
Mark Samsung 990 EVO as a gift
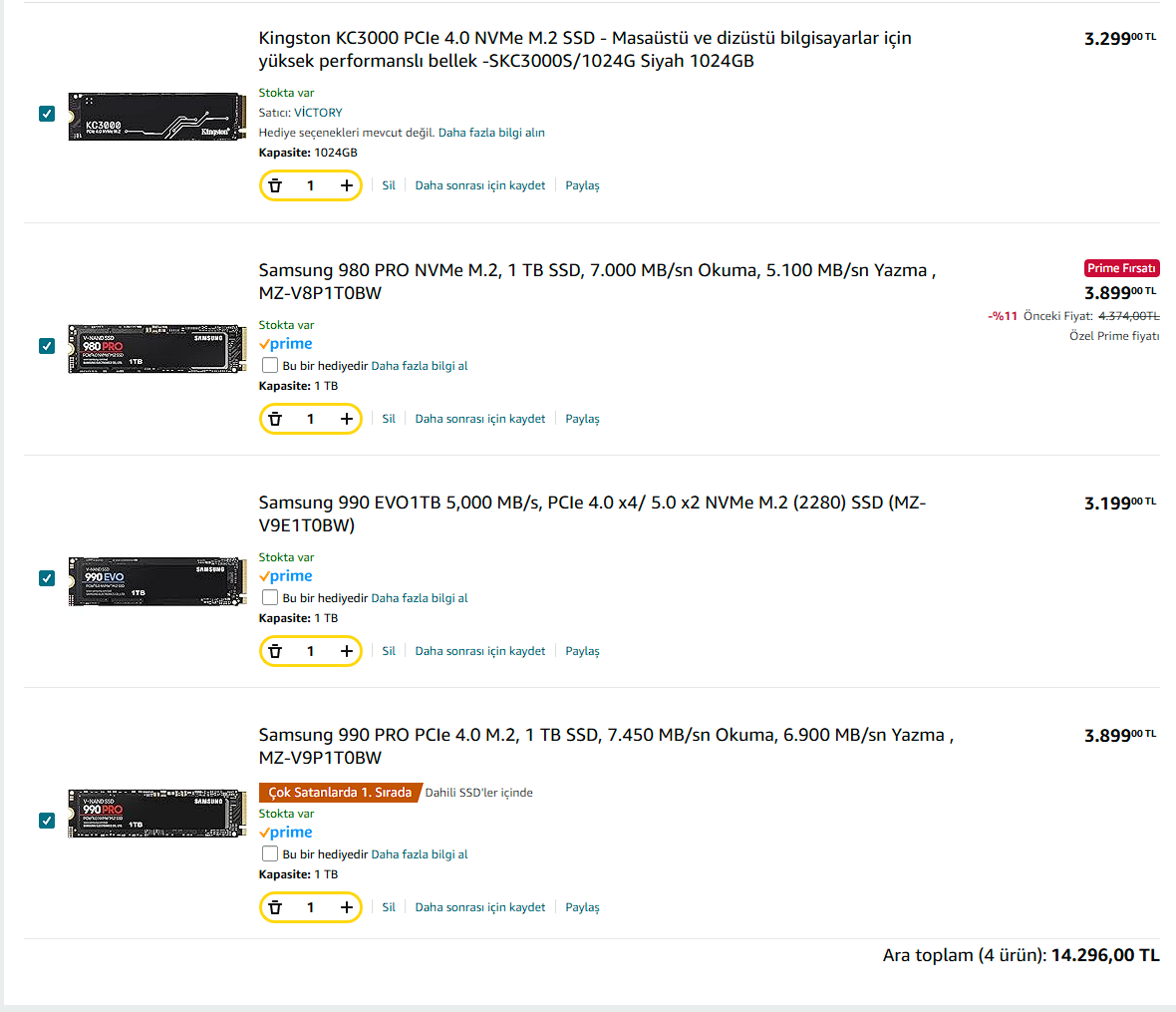tap(269, 598)
